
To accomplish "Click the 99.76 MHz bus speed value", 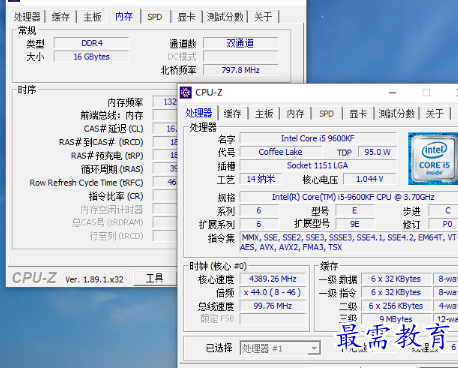I will pyautogui.click(x=273, y=306).
